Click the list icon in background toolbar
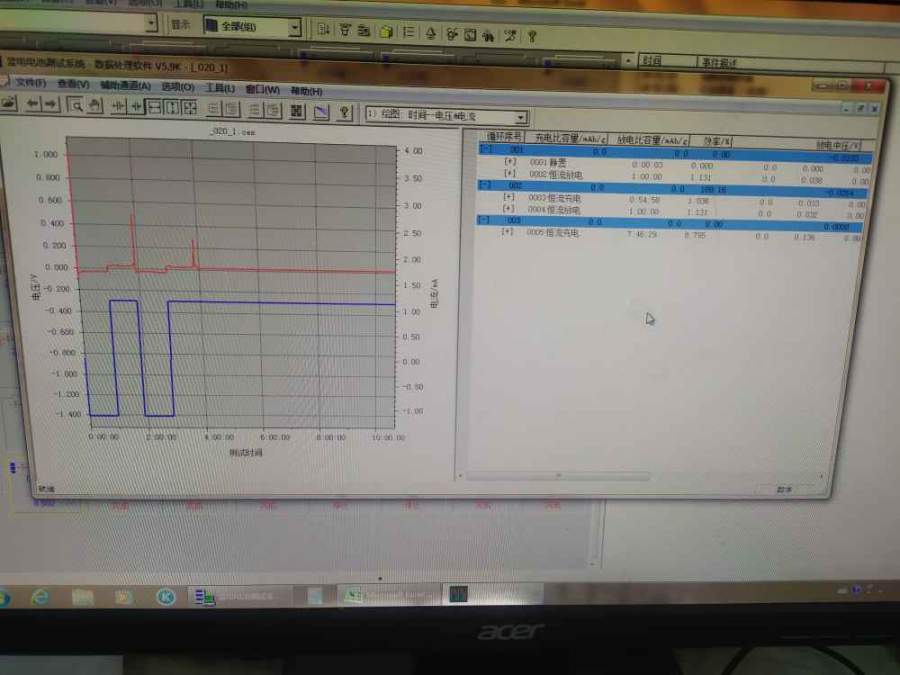 point(408,32)
